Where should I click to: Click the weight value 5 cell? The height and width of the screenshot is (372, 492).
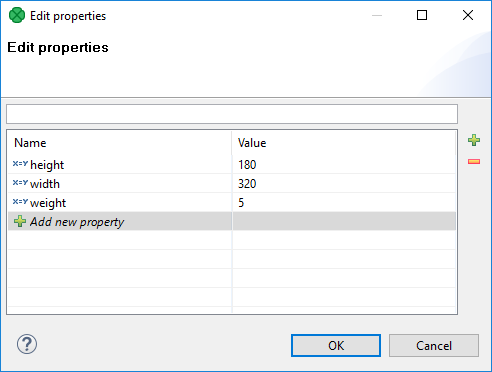coord(344,202)
